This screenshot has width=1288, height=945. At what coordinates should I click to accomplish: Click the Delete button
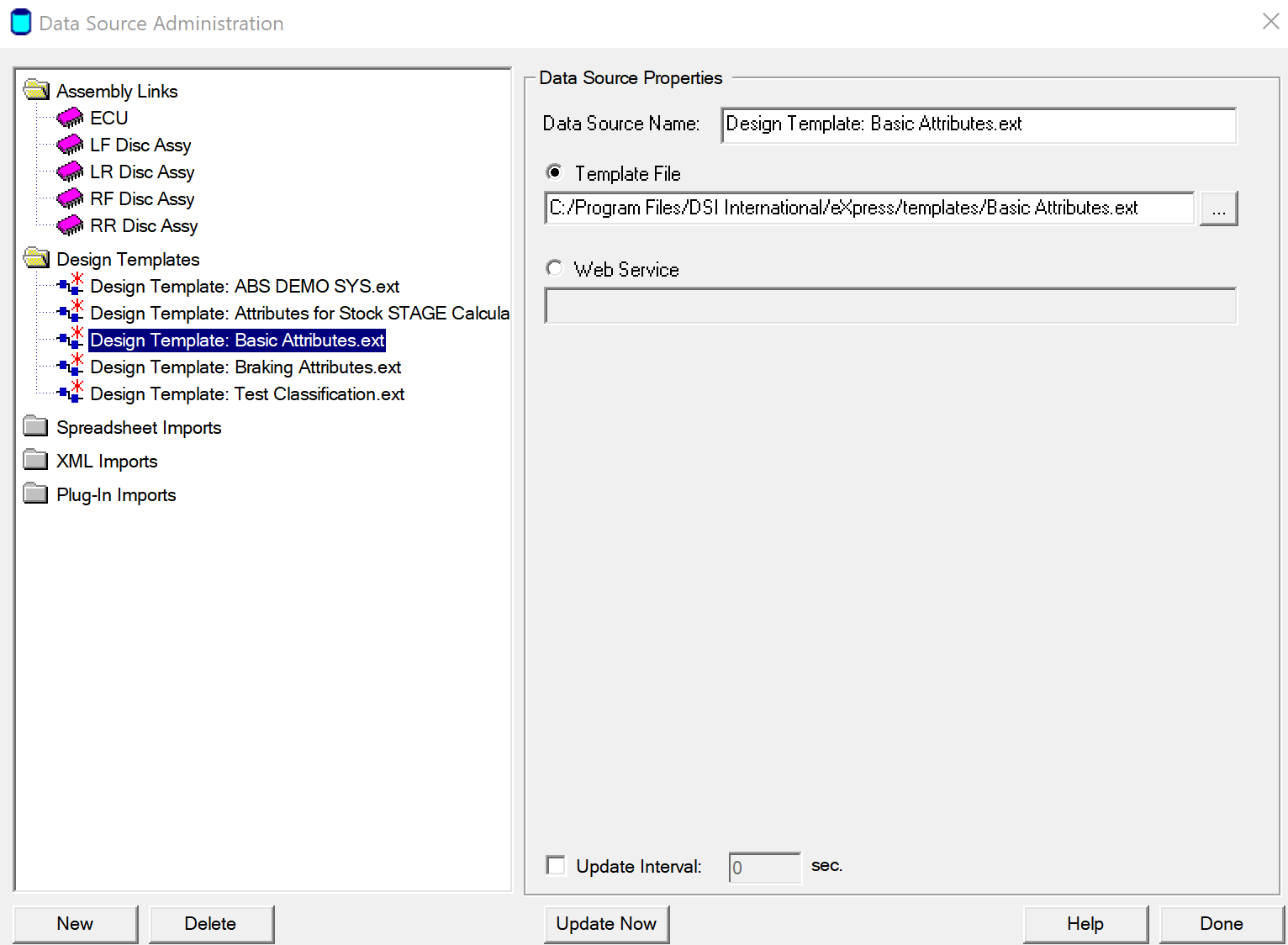(x=211, y=924)
